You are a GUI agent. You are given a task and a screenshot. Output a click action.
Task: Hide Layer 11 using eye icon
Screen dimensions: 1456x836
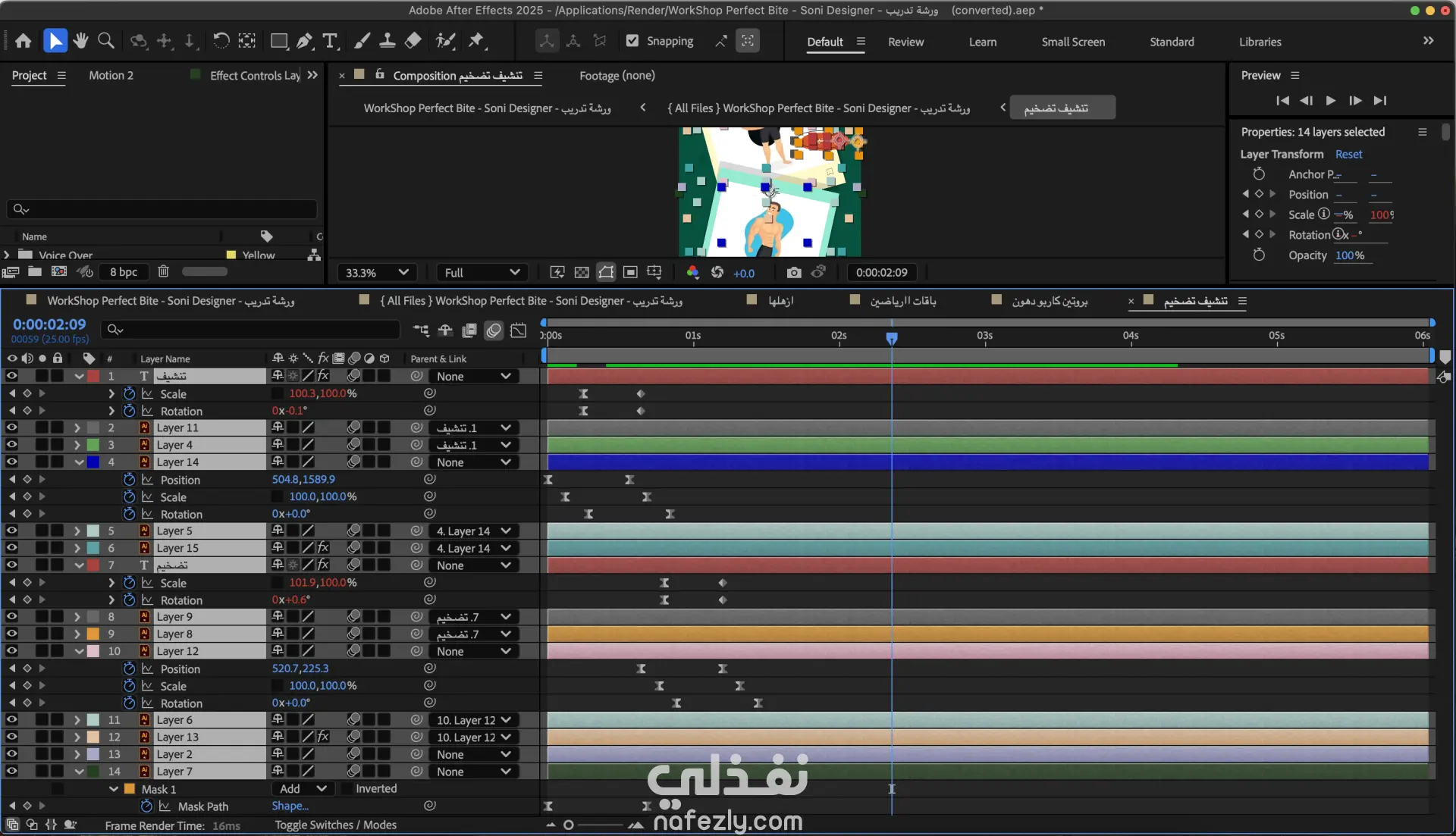11,427
